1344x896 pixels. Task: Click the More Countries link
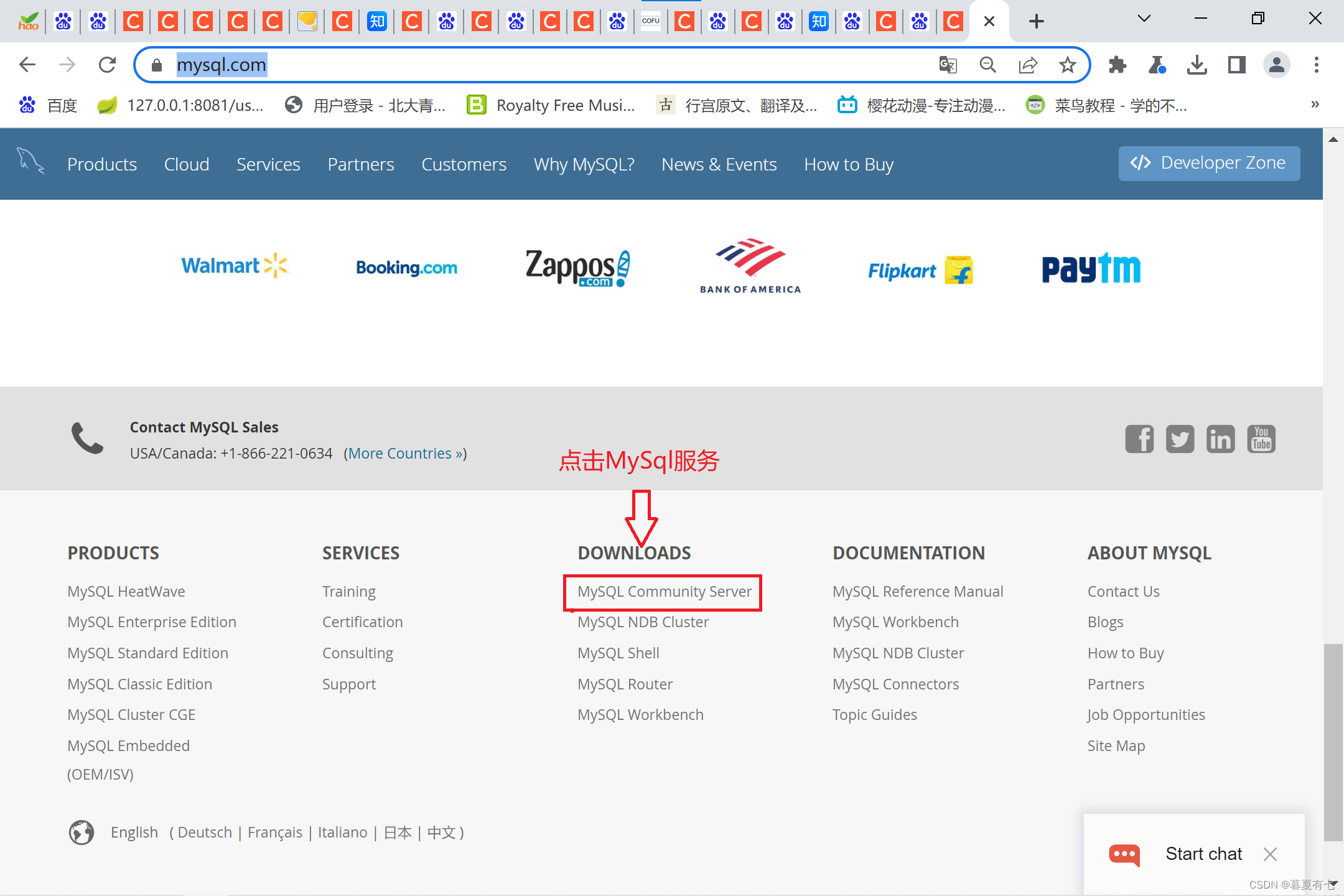click(406, 454)
